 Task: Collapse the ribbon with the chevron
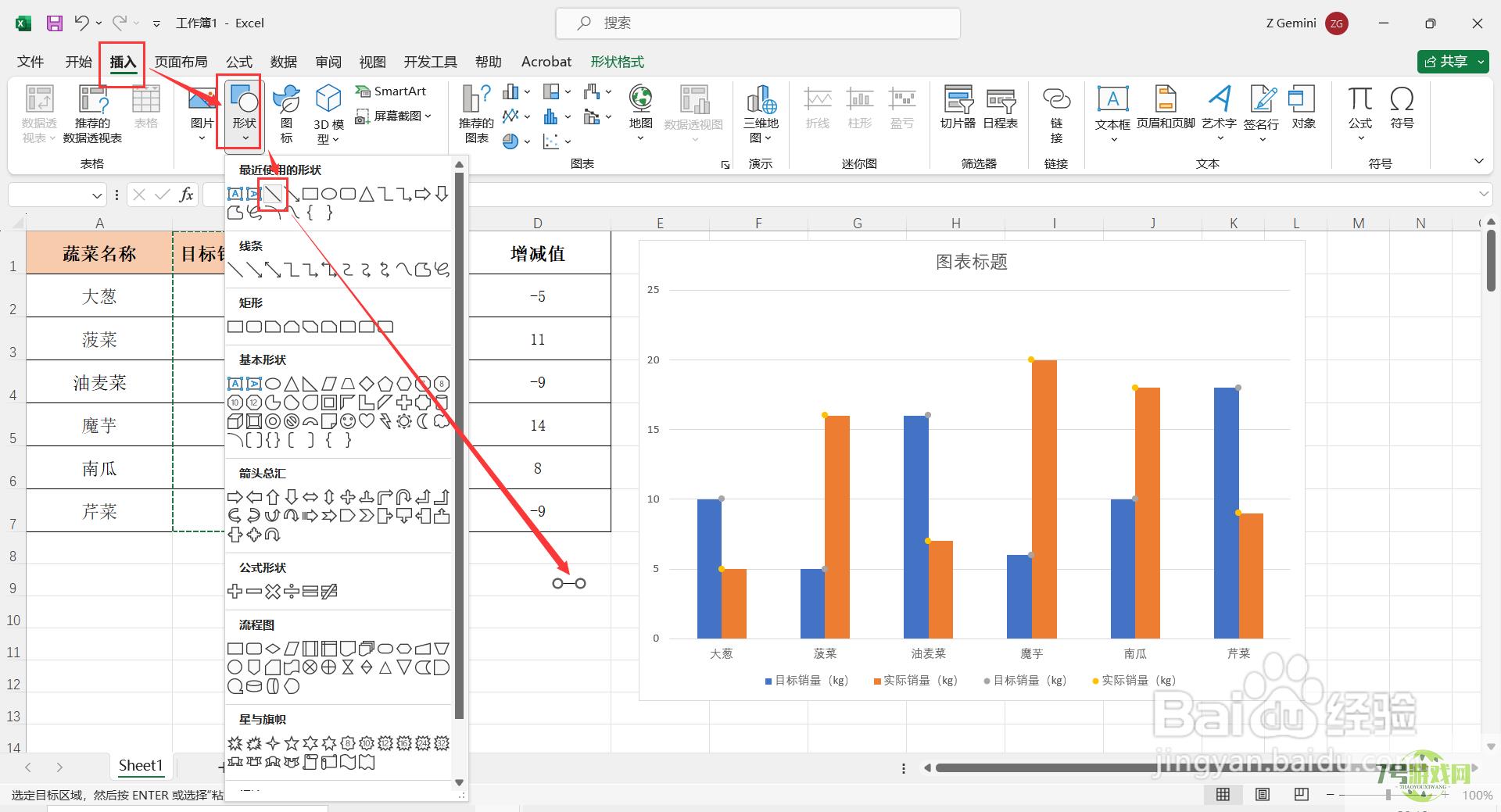point(1478,162)
